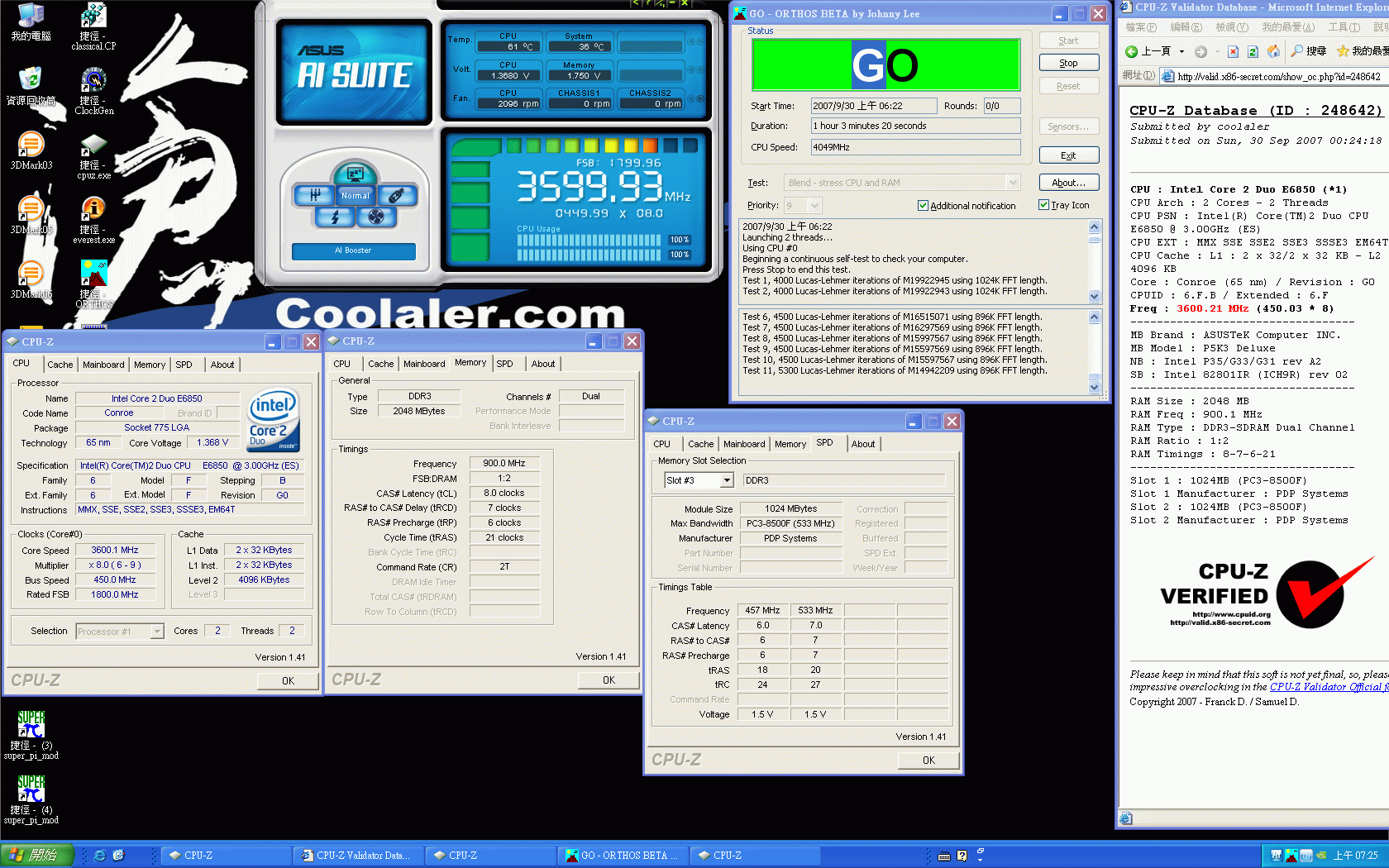Screen dimensions: 1389x868
Task: Click the Internet Explorer Favorites star icon
Action: coord(1343,51)
